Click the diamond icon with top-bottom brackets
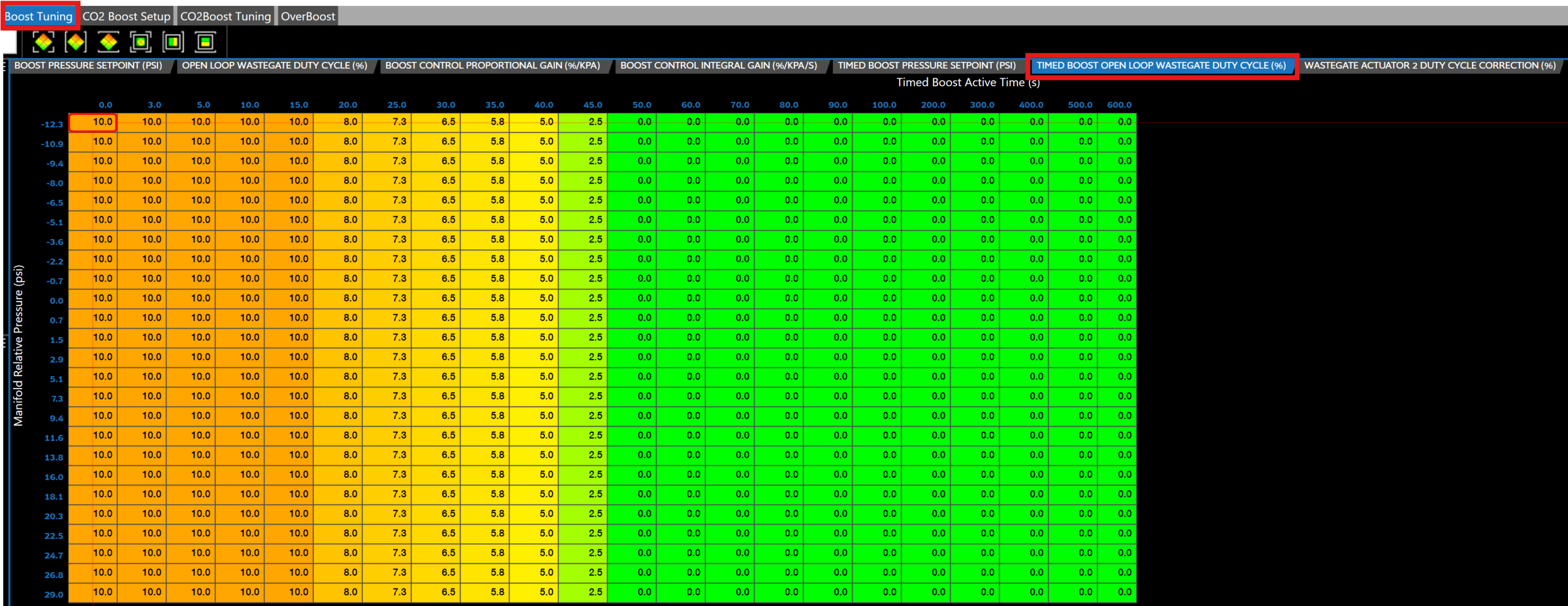The height and width of the screenshot is (606, 1568). tap(108, 42)
